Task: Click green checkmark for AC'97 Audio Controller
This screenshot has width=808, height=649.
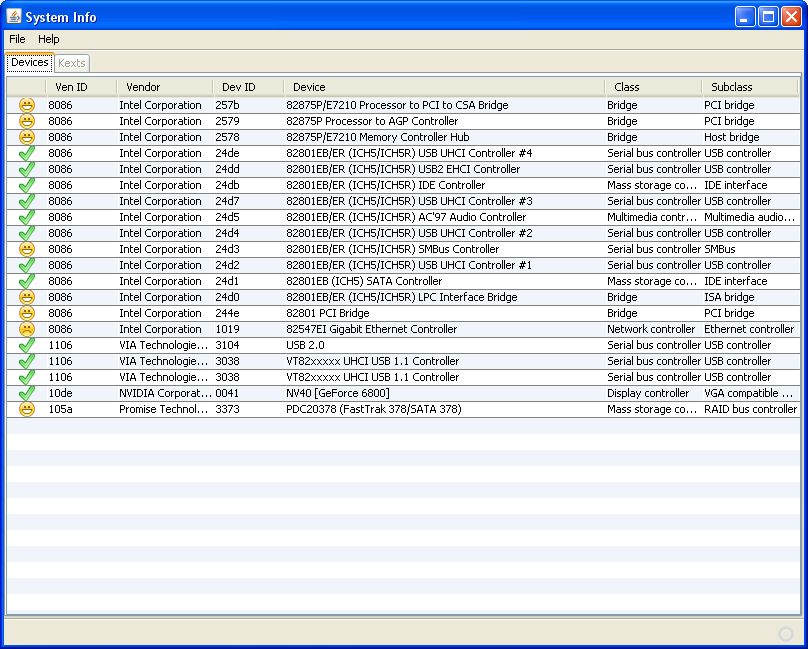Action: point(27,217)
